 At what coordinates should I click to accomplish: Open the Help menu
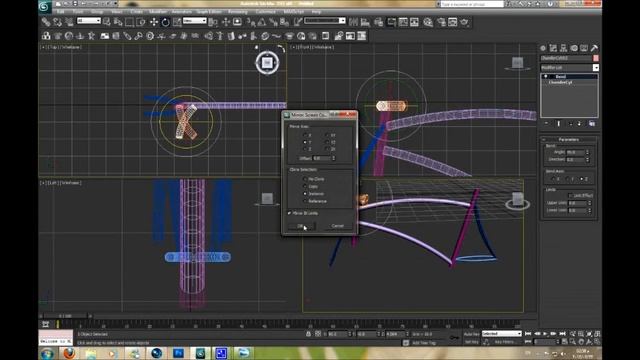(x=316, y=12)
